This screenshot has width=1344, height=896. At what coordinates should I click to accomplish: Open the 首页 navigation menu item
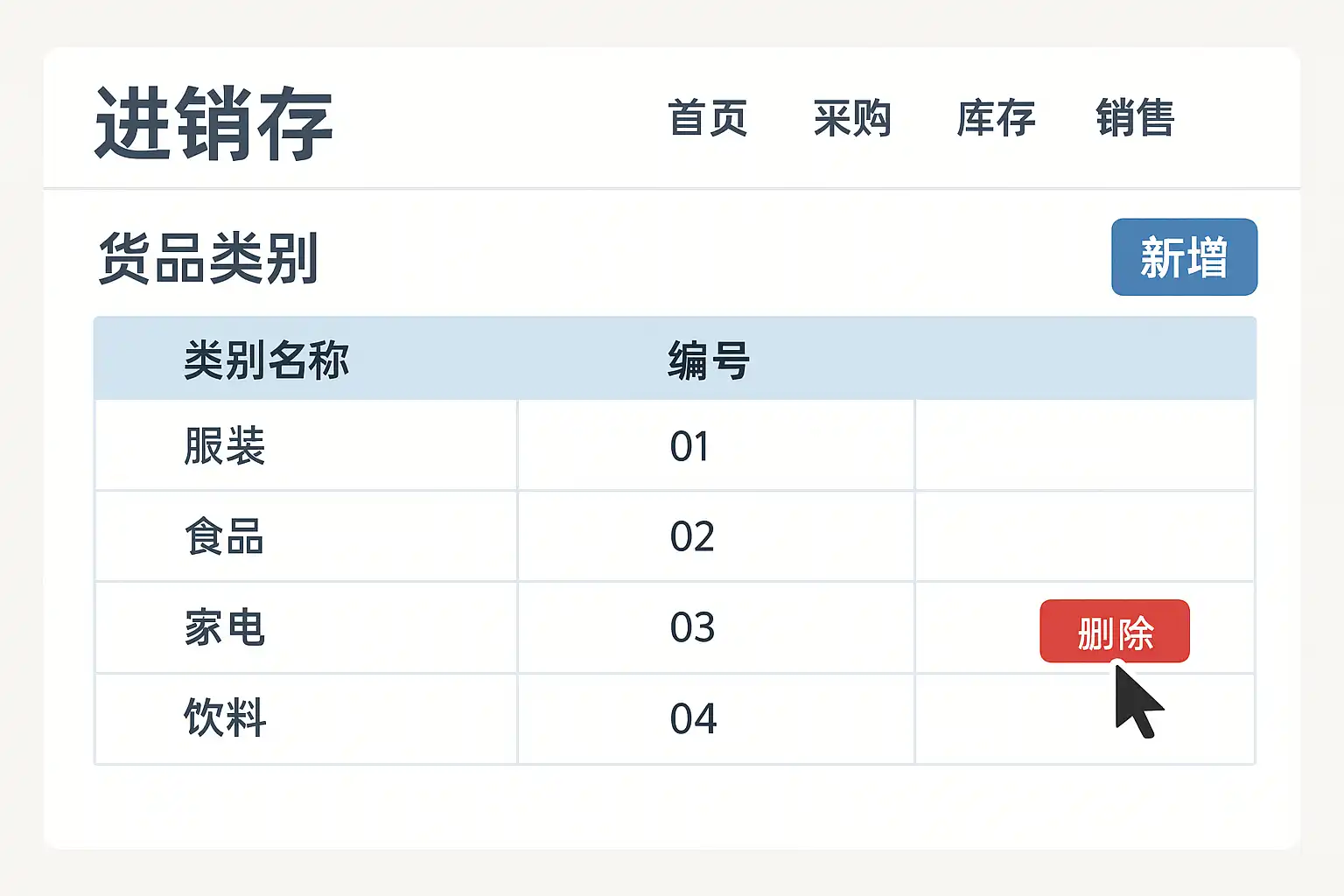pyautogui.click(x=708, y=118)
